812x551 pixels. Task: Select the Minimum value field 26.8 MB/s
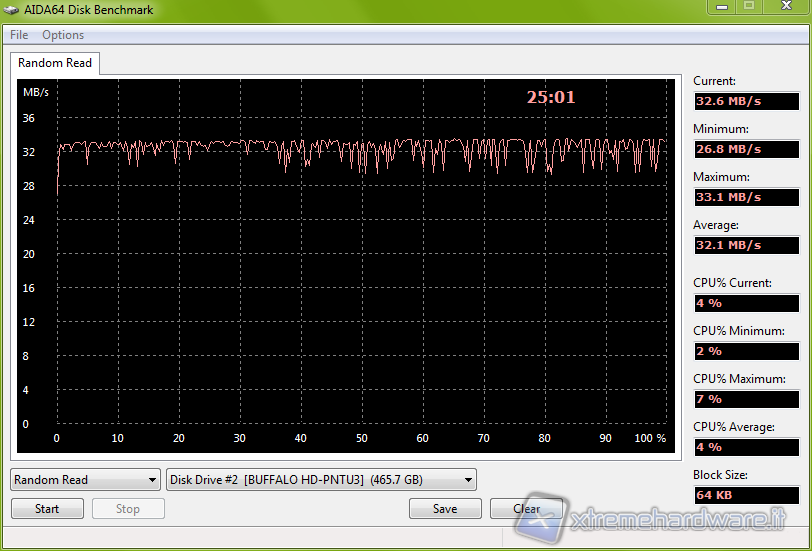coord(746,149)
